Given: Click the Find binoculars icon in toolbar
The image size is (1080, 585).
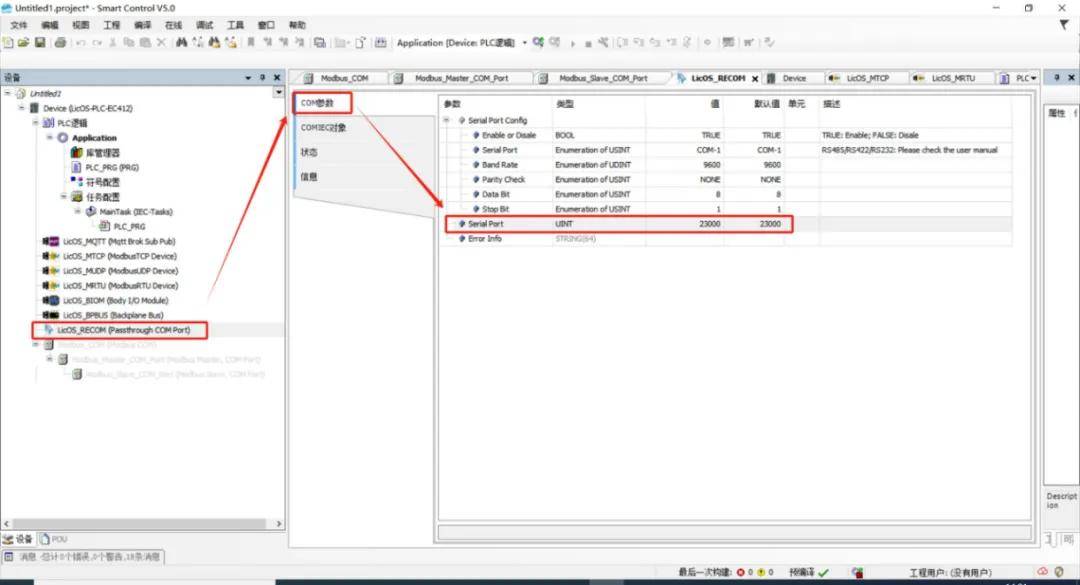Looking at the screenshot, I should [181, 43].
